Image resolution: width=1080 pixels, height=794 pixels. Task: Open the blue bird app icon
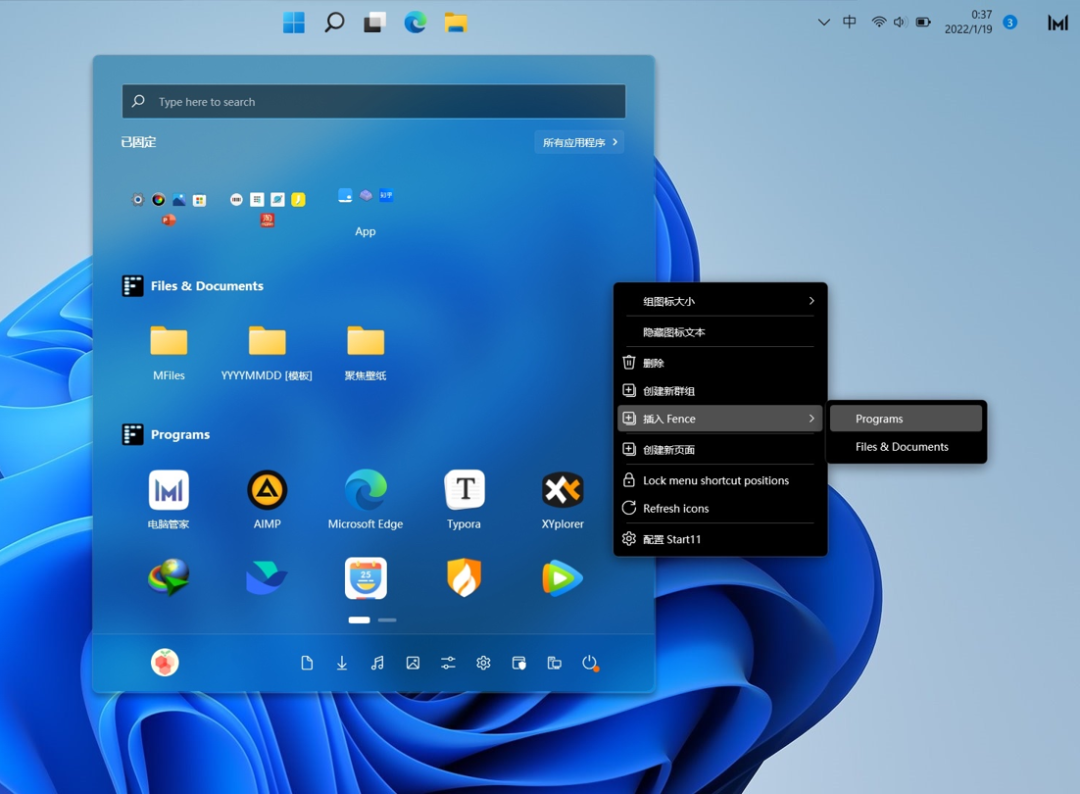pyautogui.click(x=267, y=577)
